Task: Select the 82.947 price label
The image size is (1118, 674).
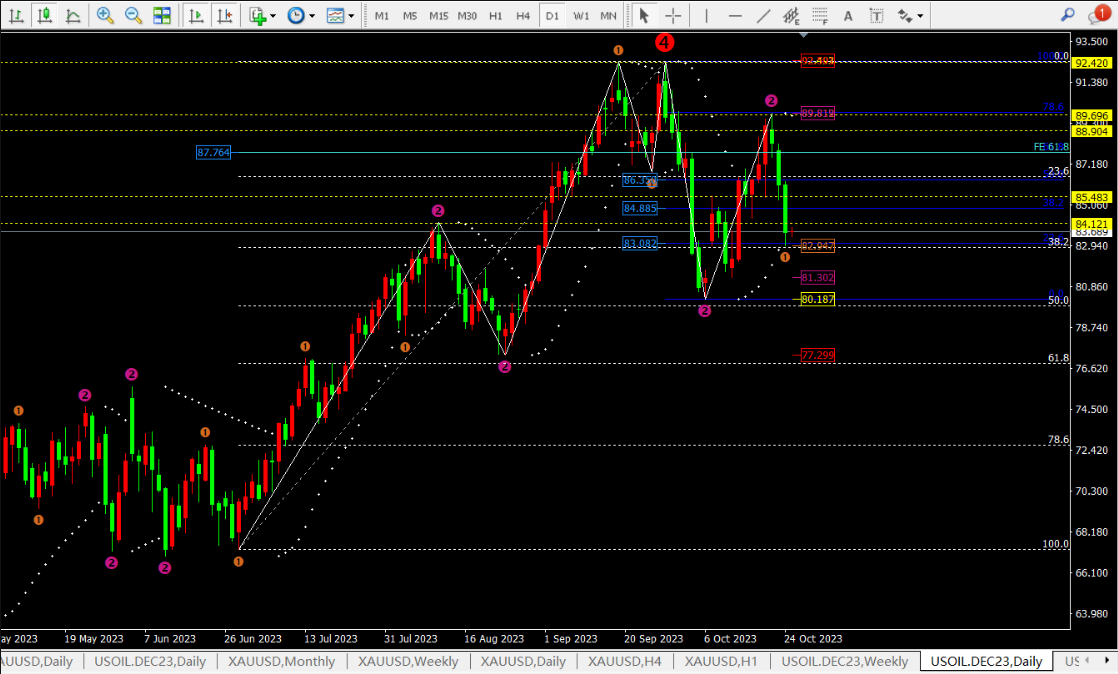Action: (x=817, y=245)
